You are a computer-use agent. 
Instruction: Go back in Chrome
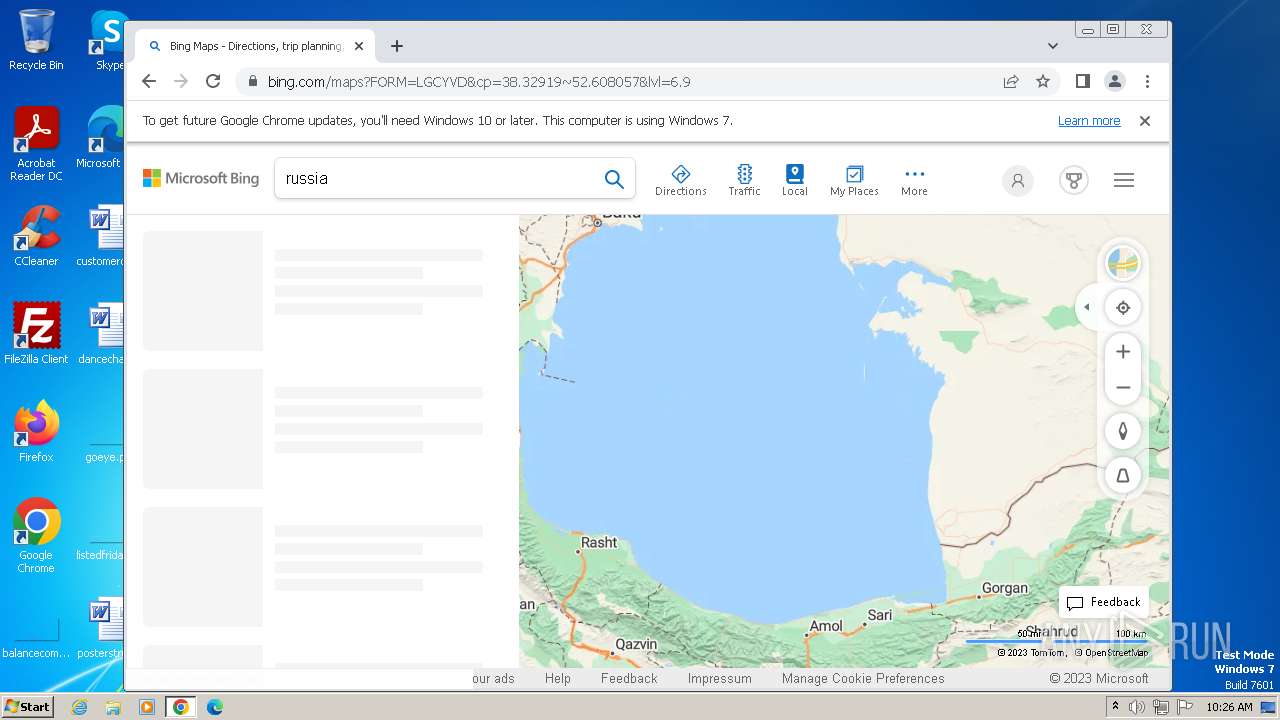pyautogui.click(x=149, y=82)
